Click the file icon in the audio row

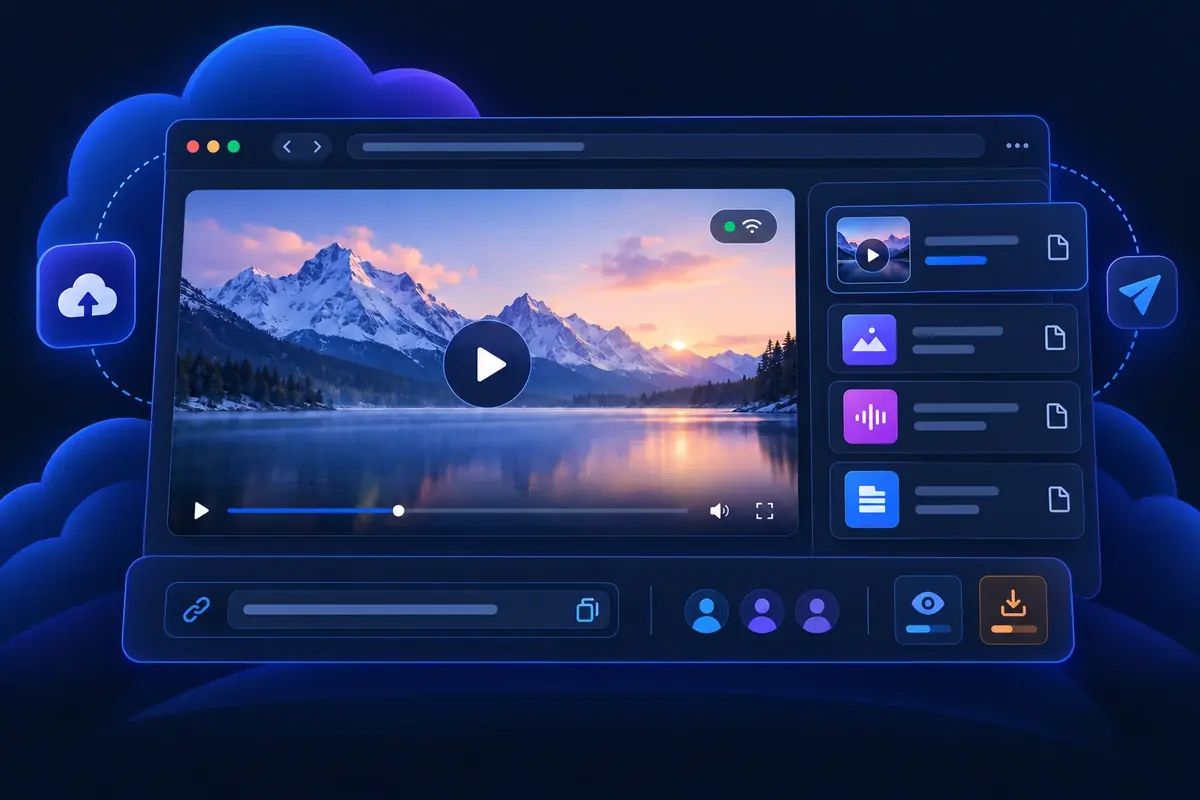pyautogui.click(x=1057, y=416)
